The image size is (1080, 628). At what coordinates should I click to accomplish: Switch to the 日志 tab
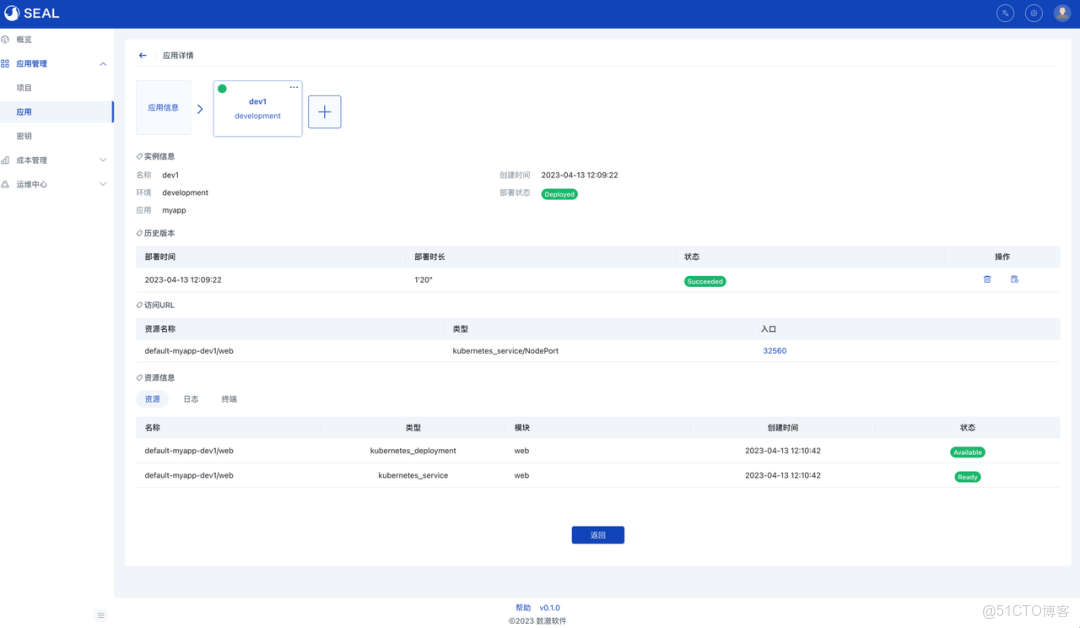[x=190, y=398]
